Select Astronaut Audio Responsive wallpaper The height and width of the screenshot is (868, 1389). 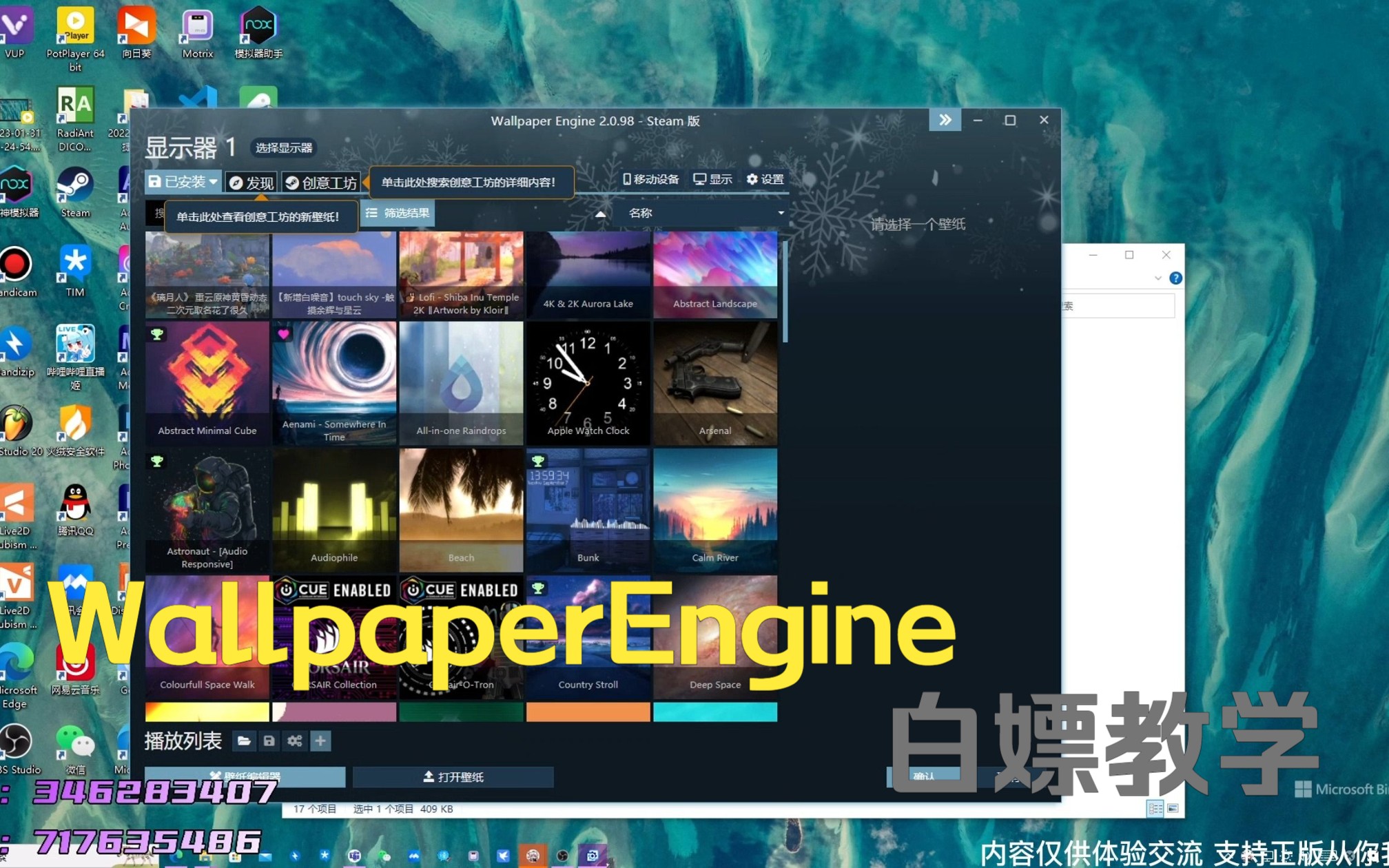(207, 510)
